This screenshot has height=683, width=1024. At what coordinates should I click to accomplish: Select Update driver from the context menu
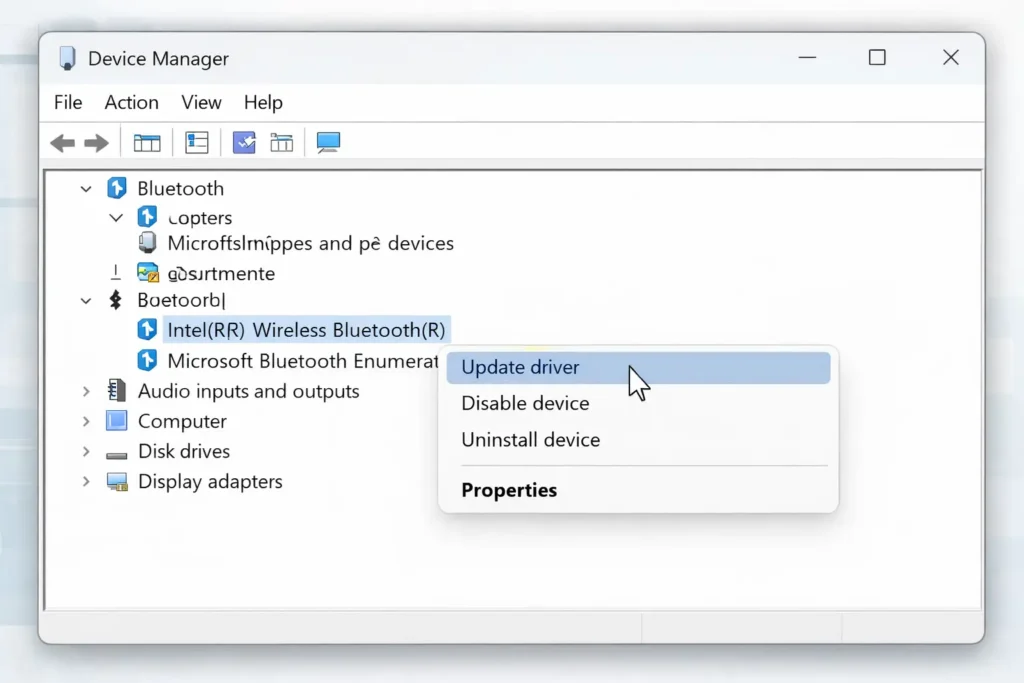click(x=520, y=367)
